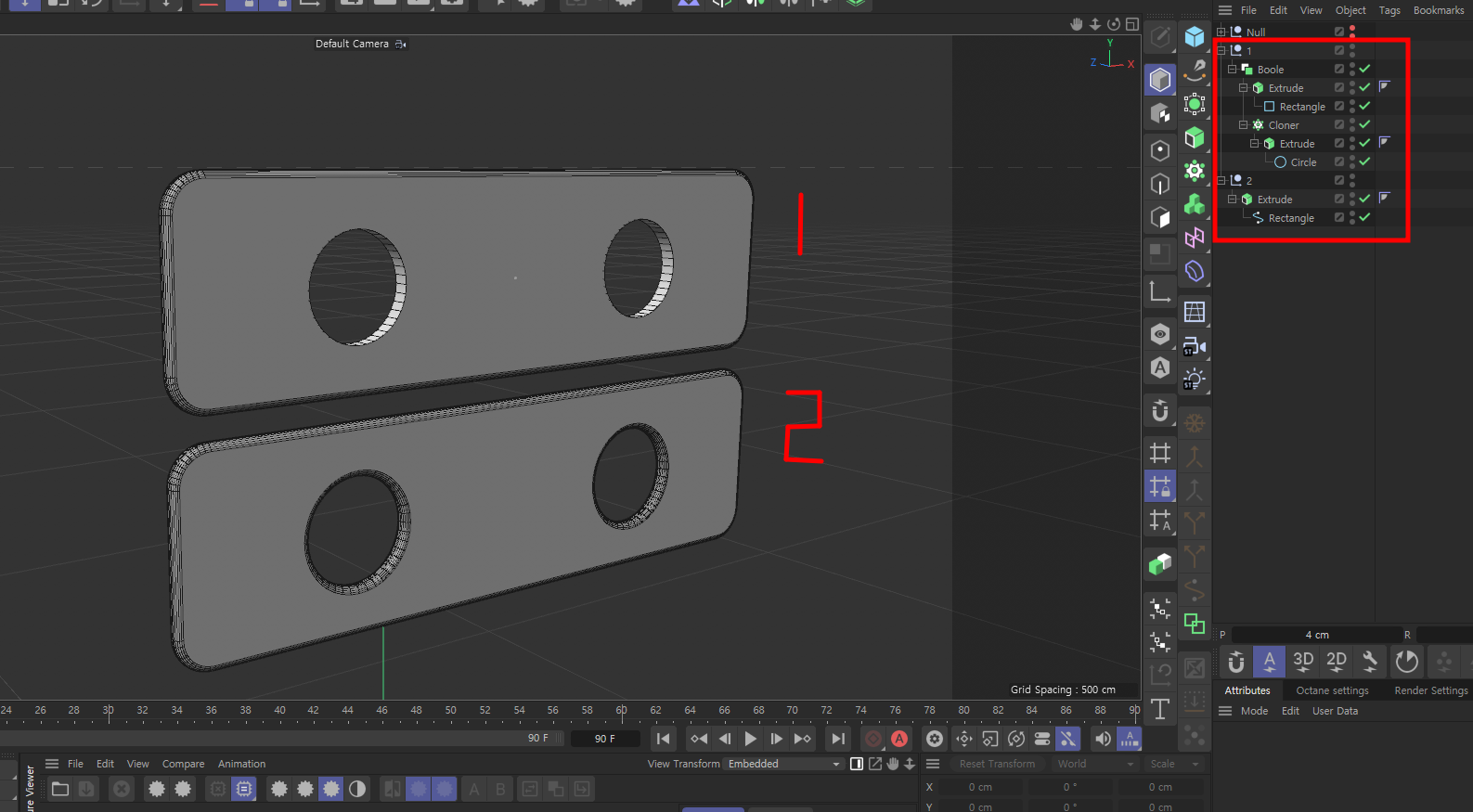Toggle Position keyframe recording icon

click(964, 739)
